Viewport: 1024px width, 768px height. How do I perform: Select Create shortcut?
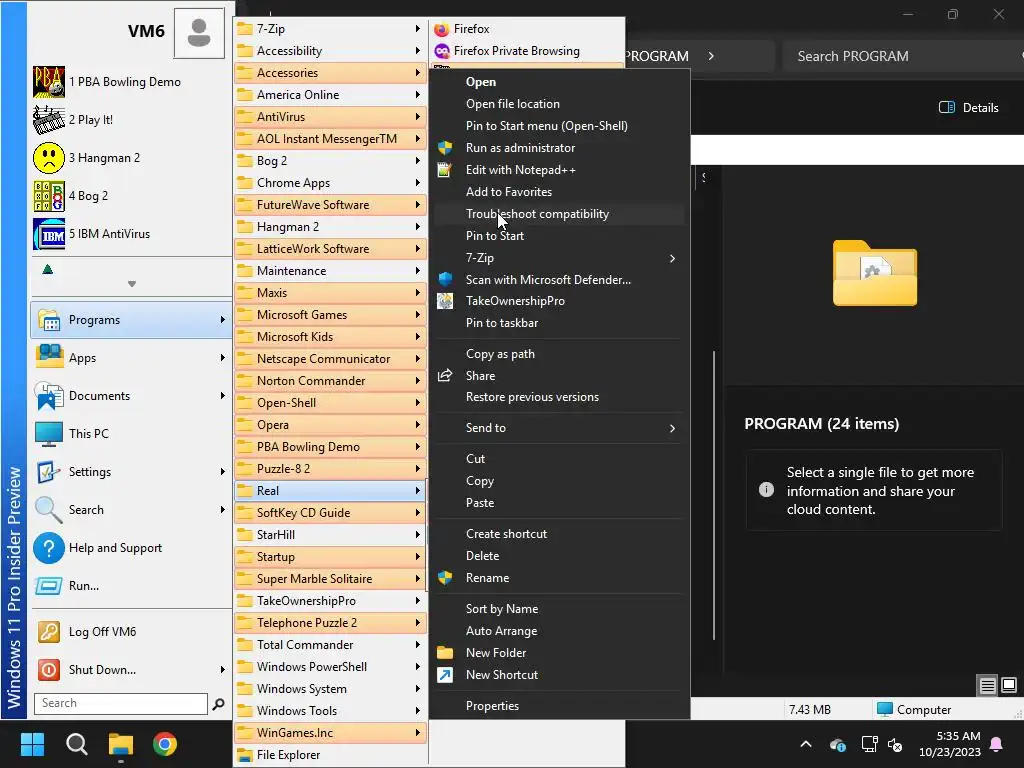[559, 534]
